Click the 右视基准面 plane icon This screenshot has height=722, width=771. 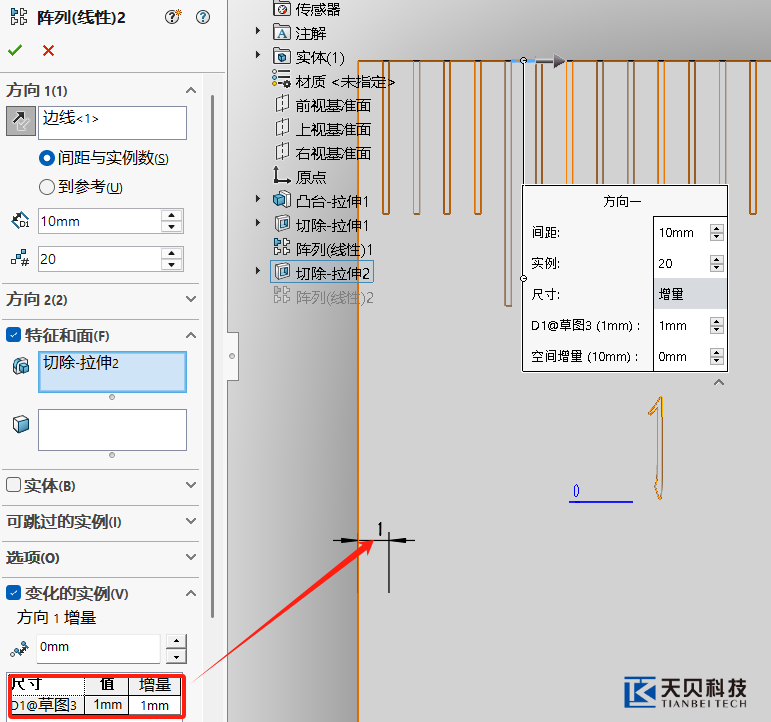[x=282, y=151]
